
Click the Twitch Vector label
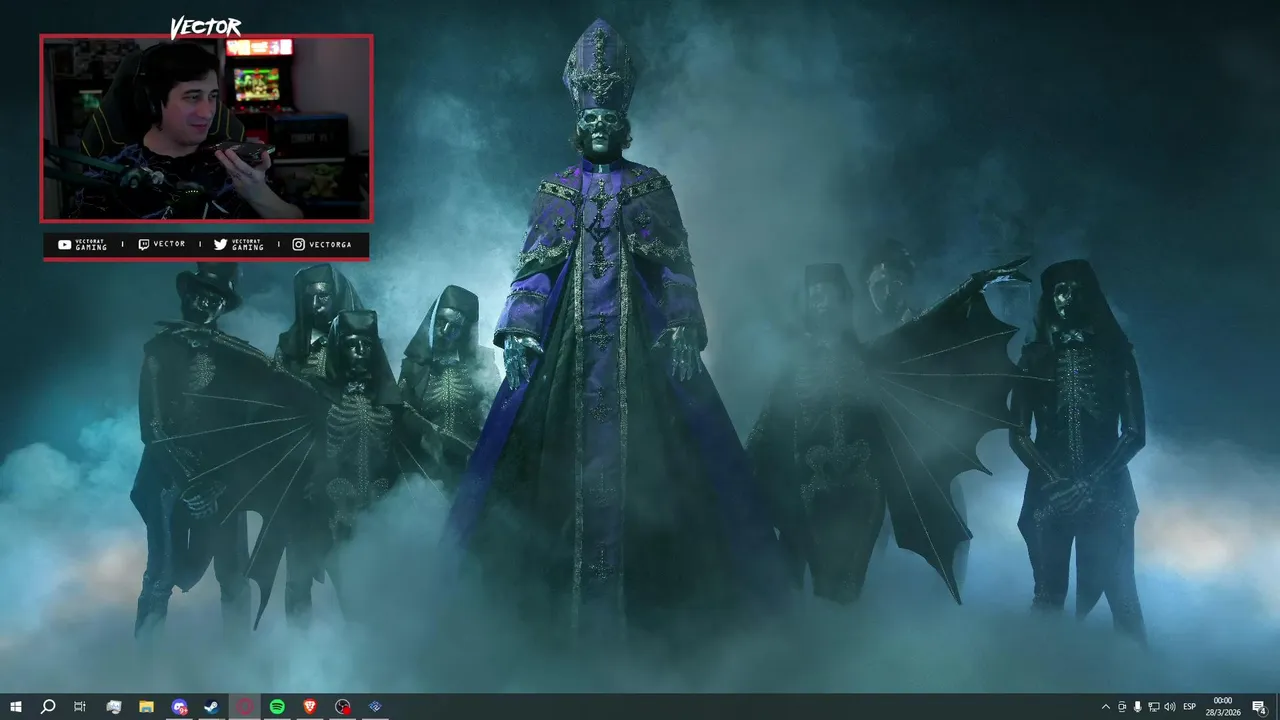click(162, 245)
